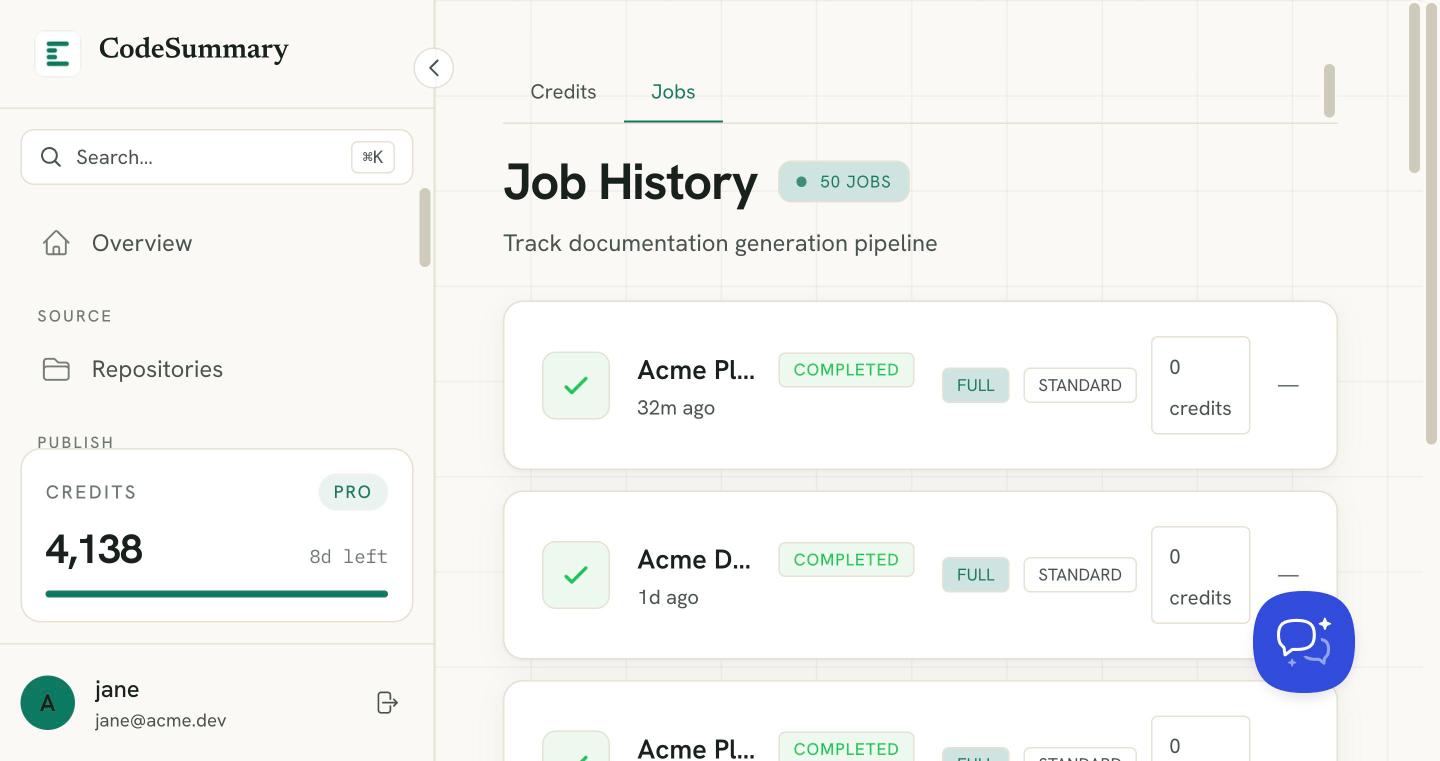Click the 4,138 credits value
The width and height of the screenshot is (1440, 761).
coord(94,549)
